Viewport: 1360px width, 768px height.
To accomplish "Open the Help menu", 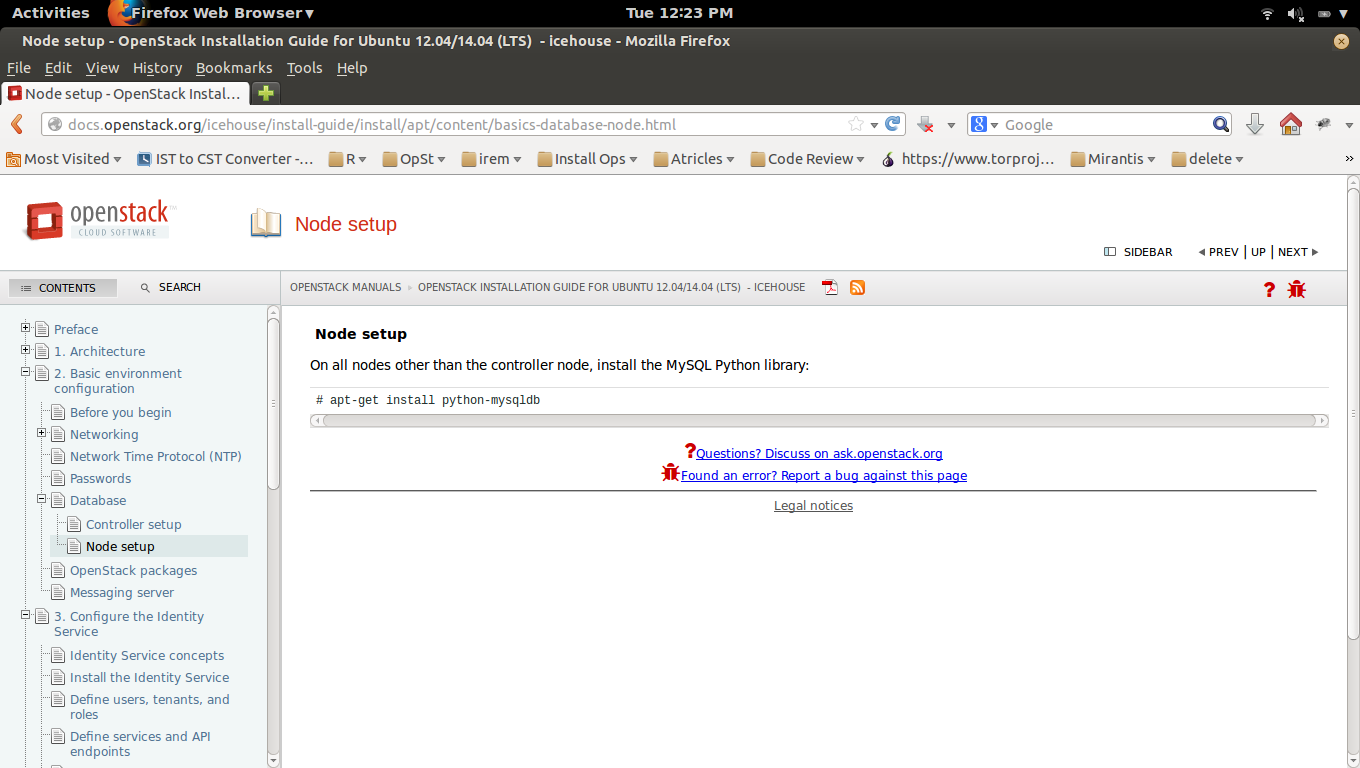I will pos(352,68).
